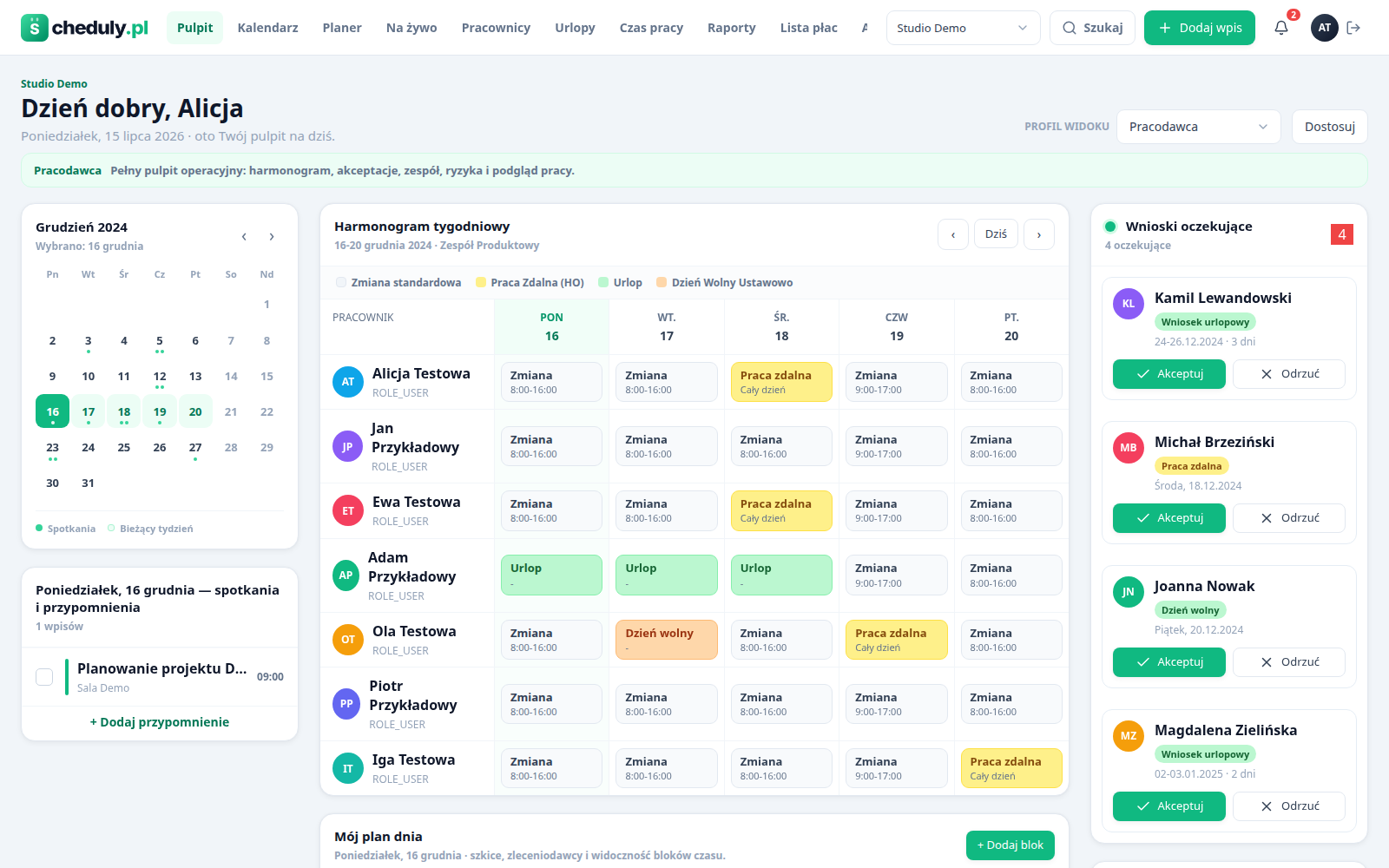Click the PON 16 column header
Image resolution: width=1389 pixels, height=868 pixels.
pyautogui.click(x=552, y=326)
